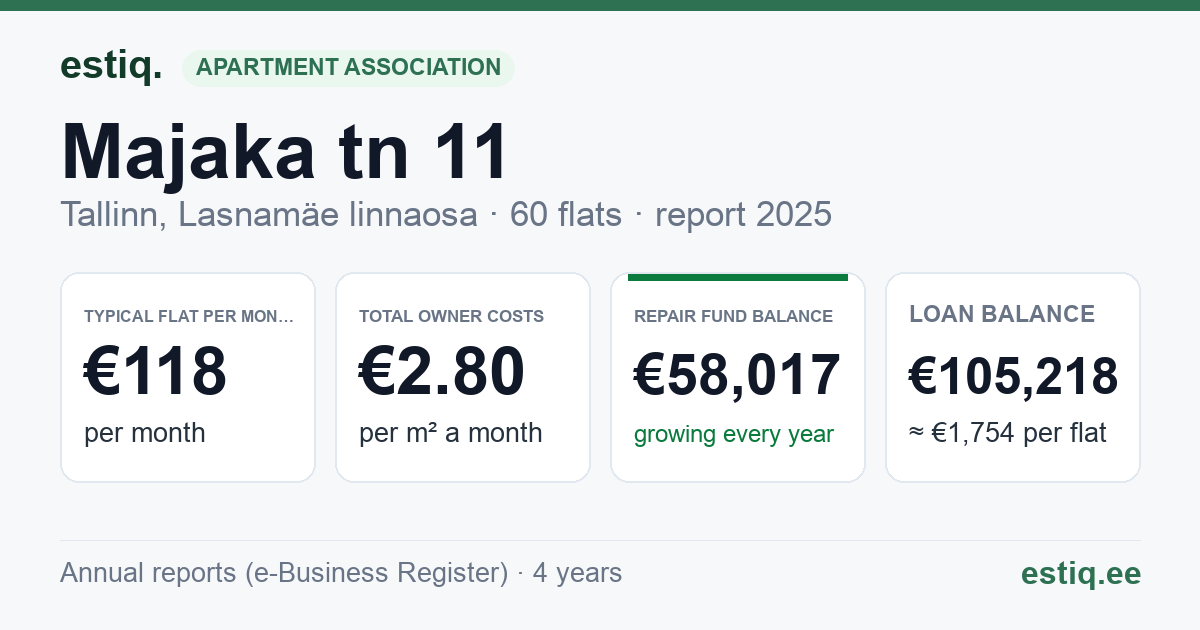The height and width of the screenshot is (630, 1200).
Task: Click 'growing every year' green text
Action: click(734, 434)
